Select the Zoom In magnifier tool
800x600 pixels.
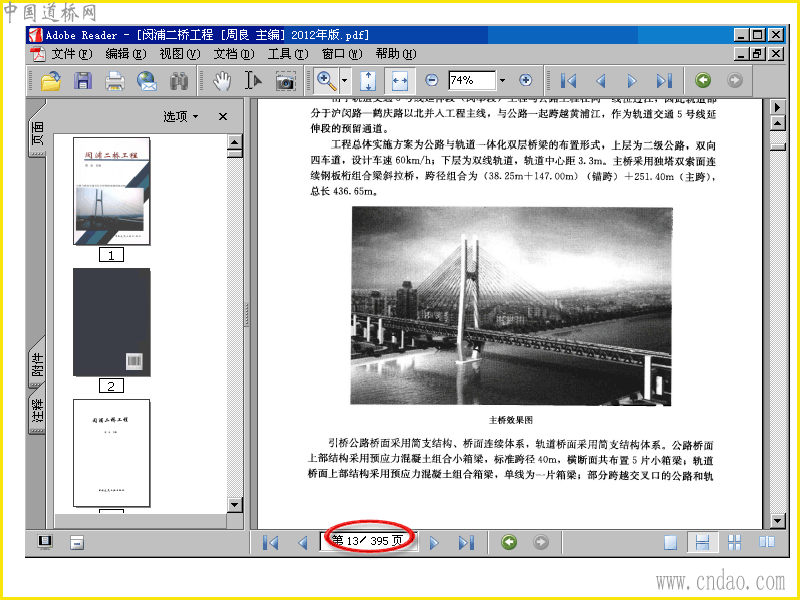[x=327, y=81]
